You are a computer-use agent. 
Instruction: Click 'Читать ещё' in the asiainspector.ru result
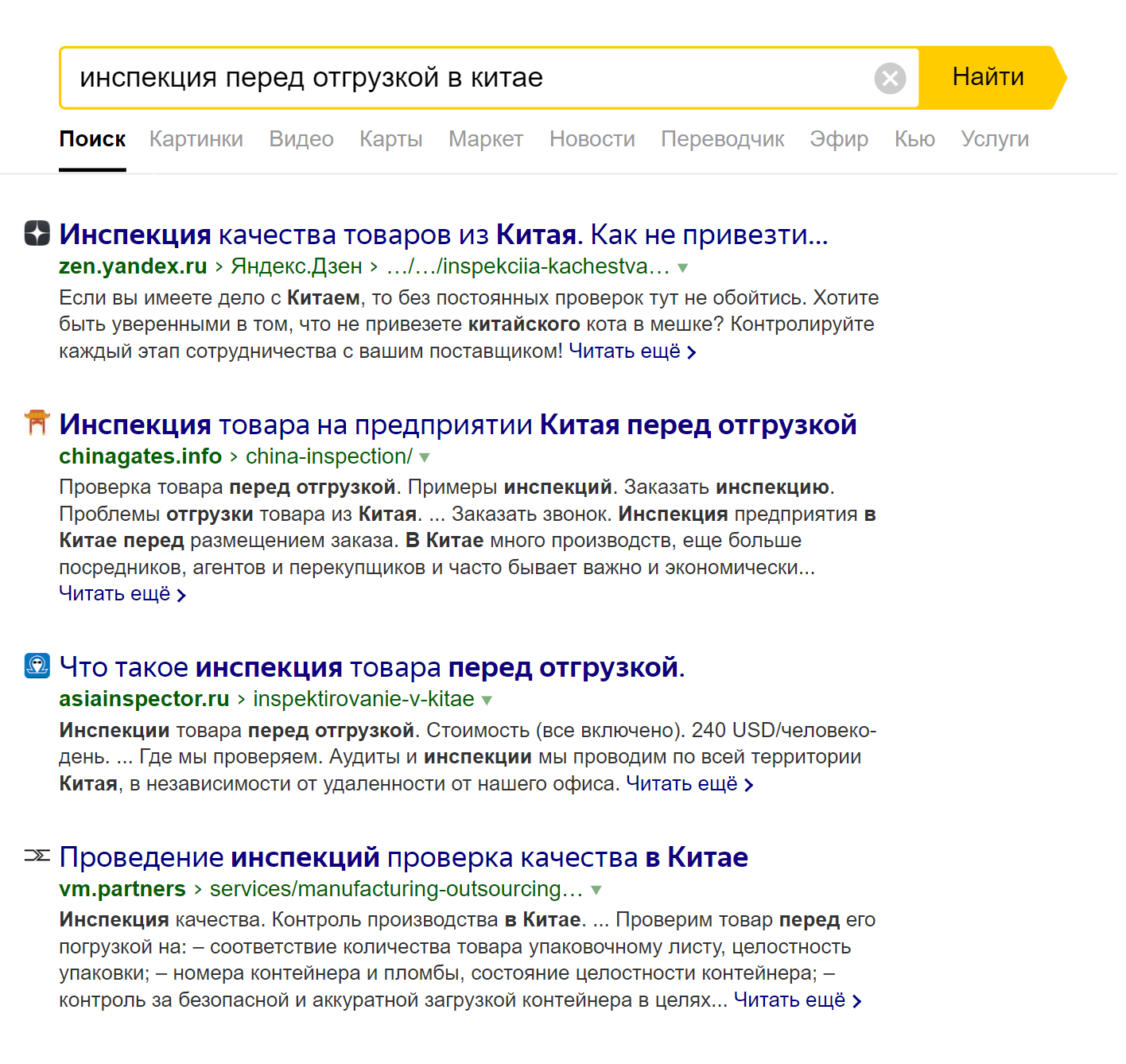point(689,784)
